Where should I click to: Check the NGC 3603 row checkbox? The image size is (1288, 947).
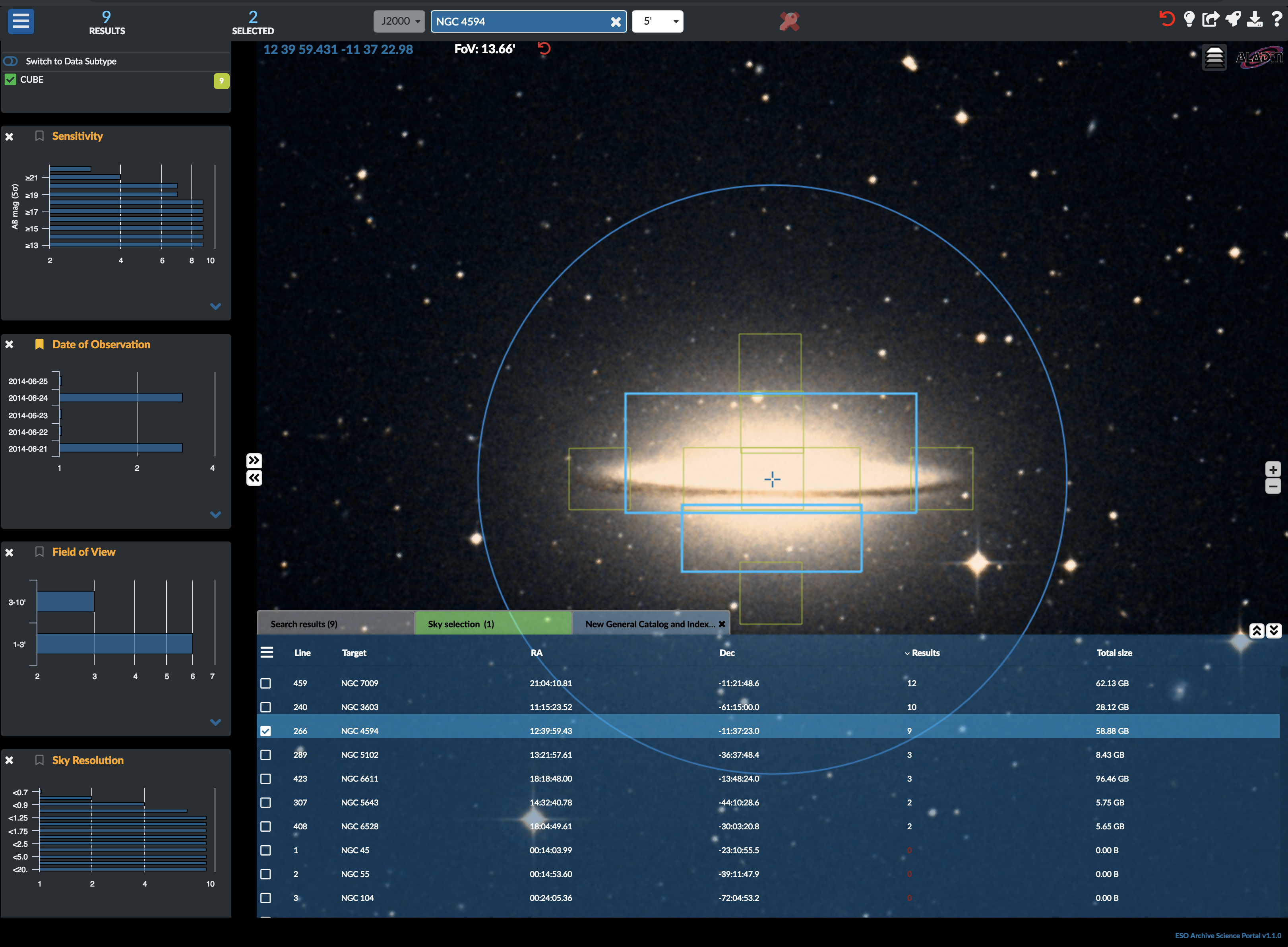pos(265,707)
